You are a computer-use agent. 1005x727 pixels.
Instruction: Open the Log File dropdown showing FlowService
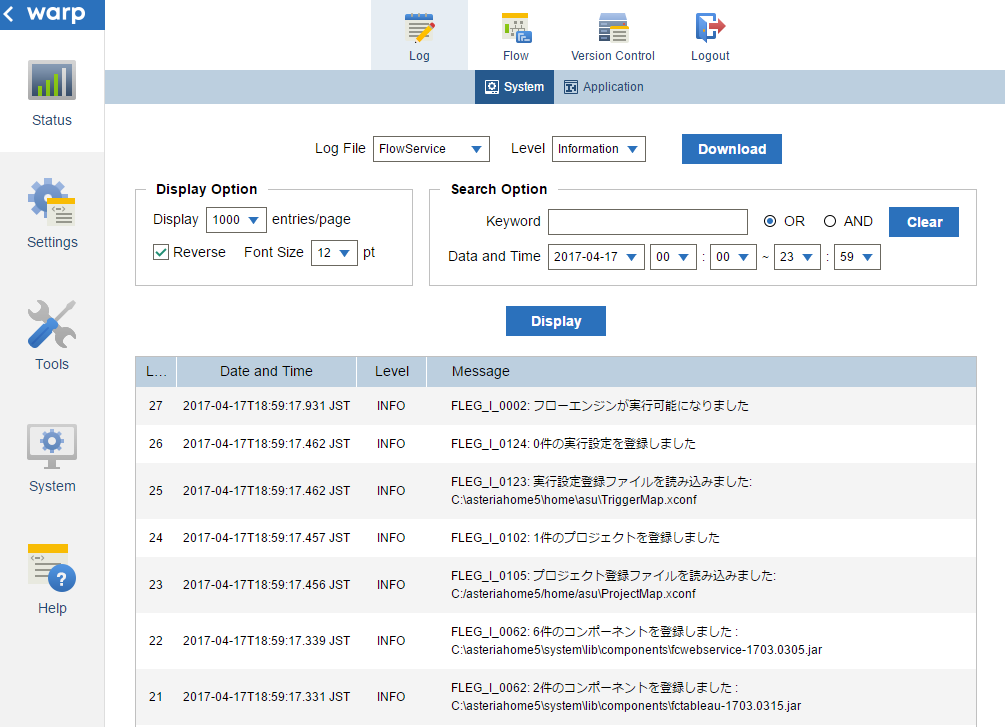point(431,148)
